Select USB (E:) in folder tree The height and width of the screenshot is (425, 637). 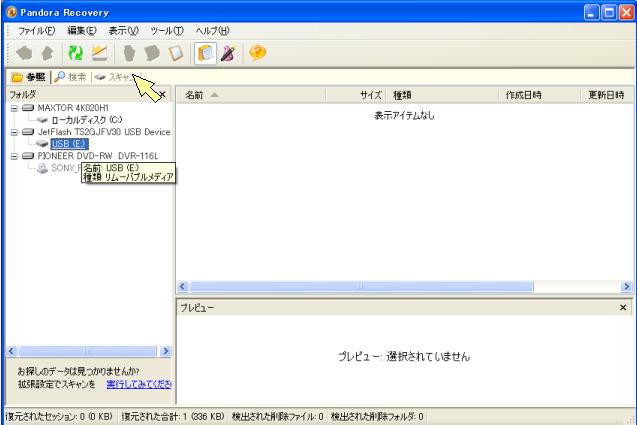point(69,144)
